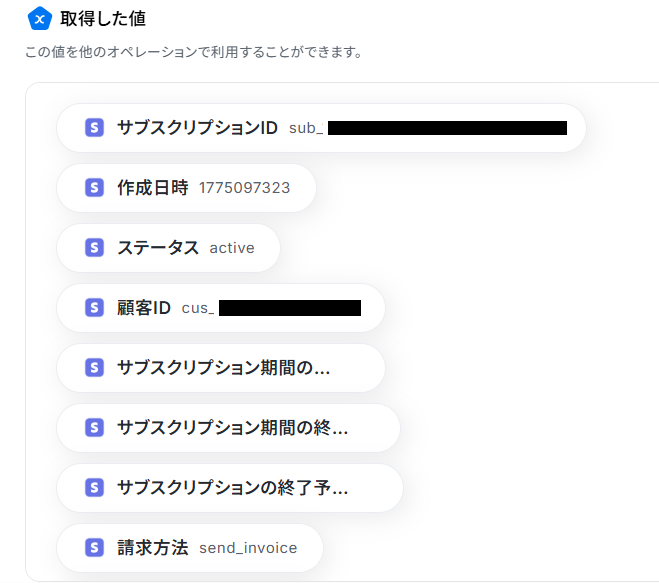Click Stripe icon on 請求方法 chip
Viewport: 659px width, 583px height.
[x=95, y=548]
